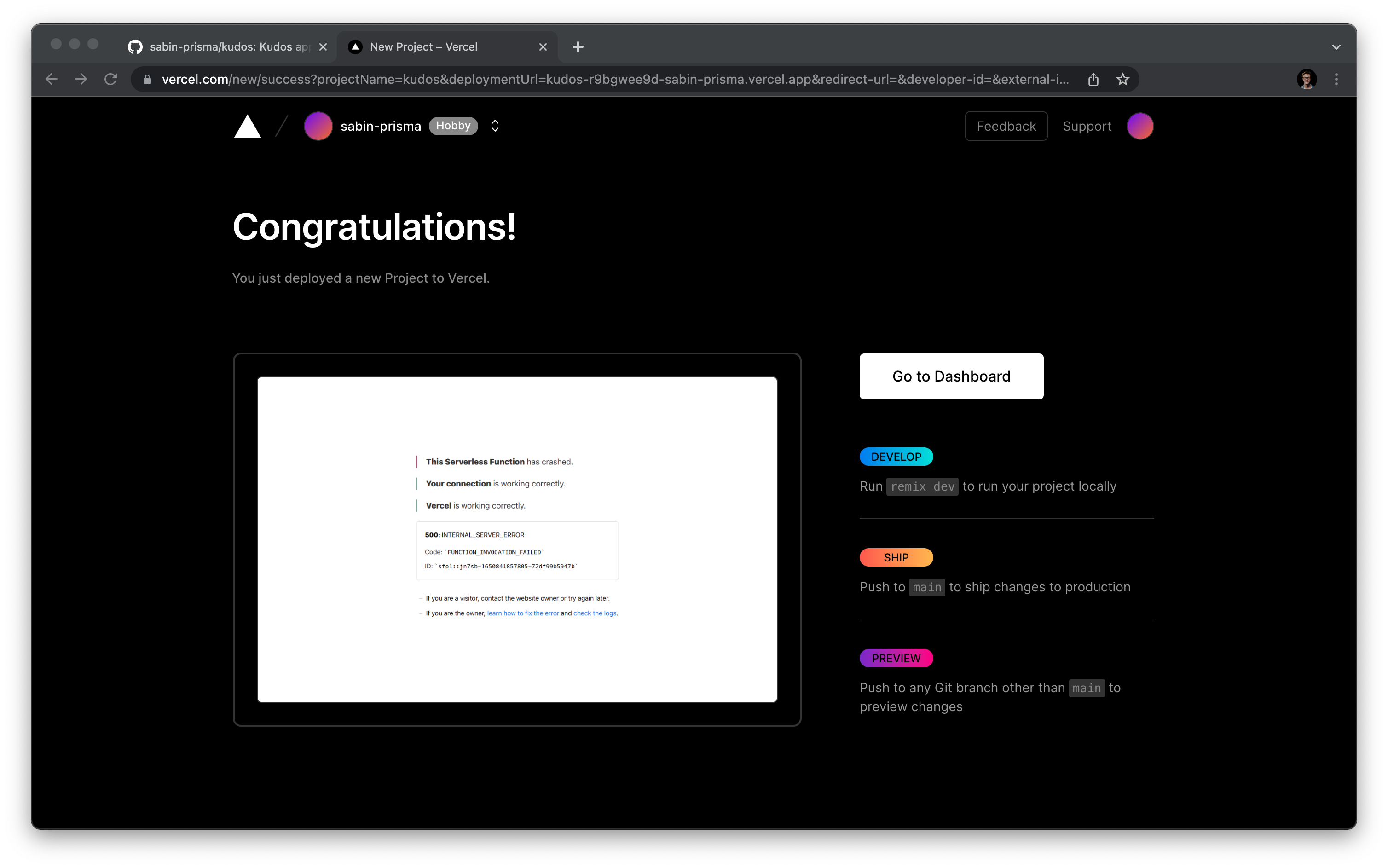Screen dimensions: 1388x868
Task: Click Go to Dashboard button
Action: tap(951, 376)
